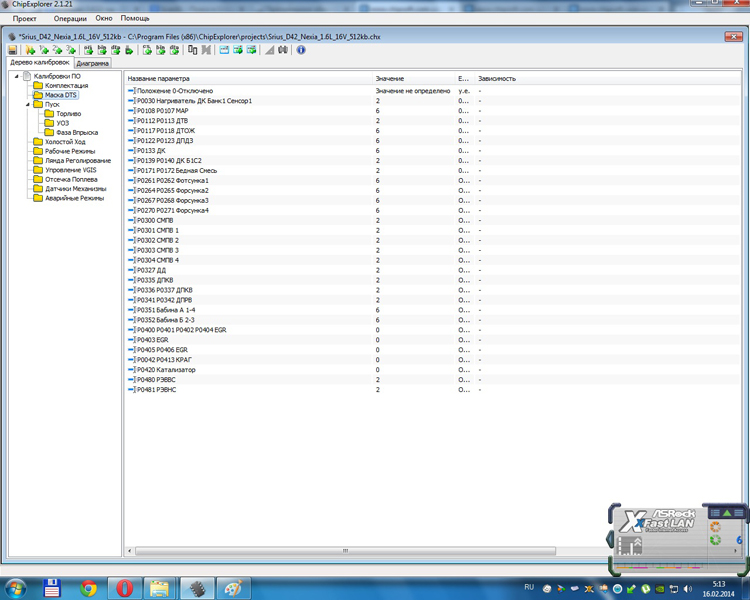Screen dimensions: 750x600
Task: Switch to the Диаграмма tab
Action: tap(92, 63)
